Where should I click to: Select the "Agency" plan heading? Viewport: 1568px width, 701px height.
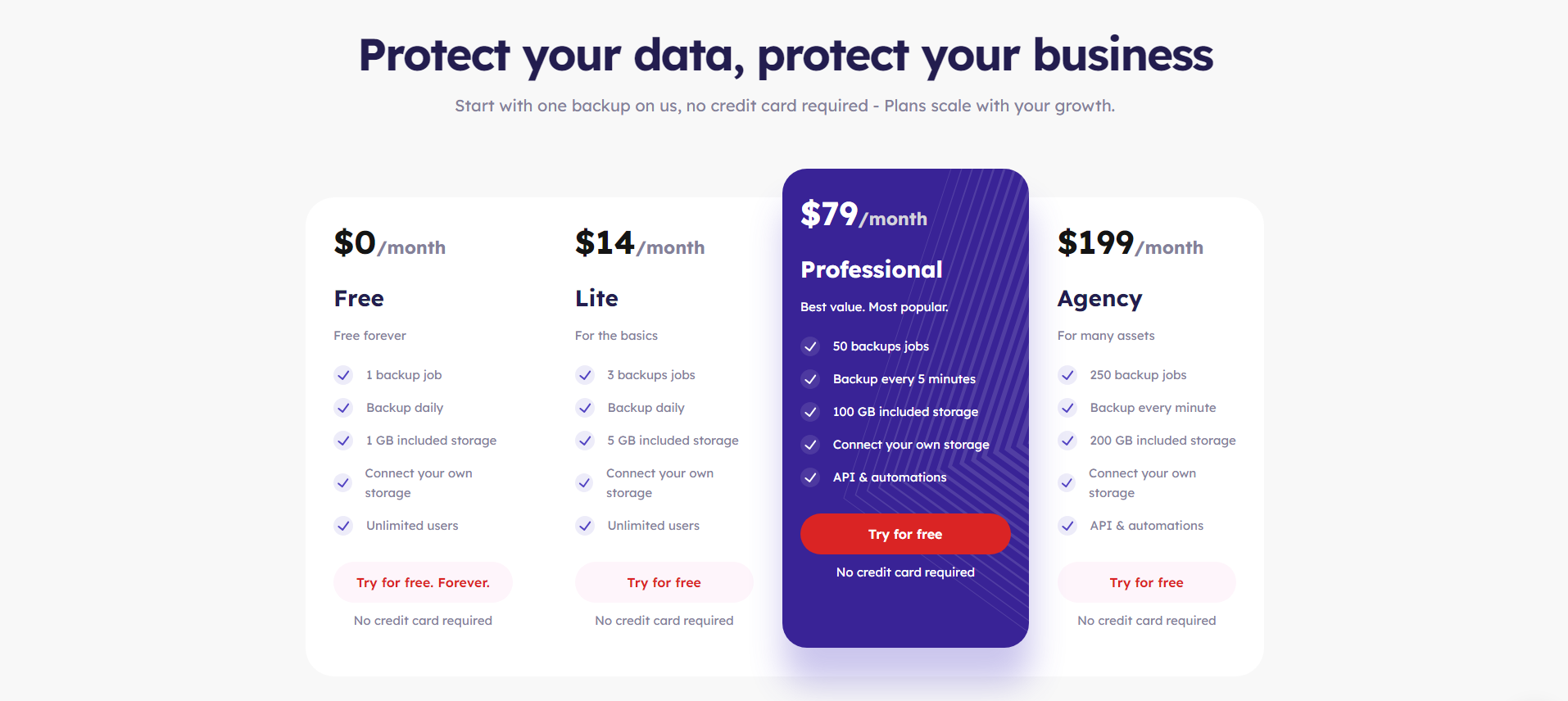[1099, 299]
